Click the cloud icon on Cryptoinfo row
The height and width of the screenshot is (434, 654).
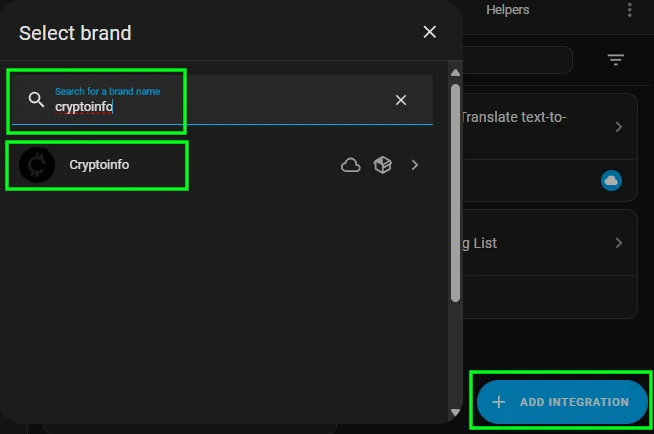click(x=350, y=166)
